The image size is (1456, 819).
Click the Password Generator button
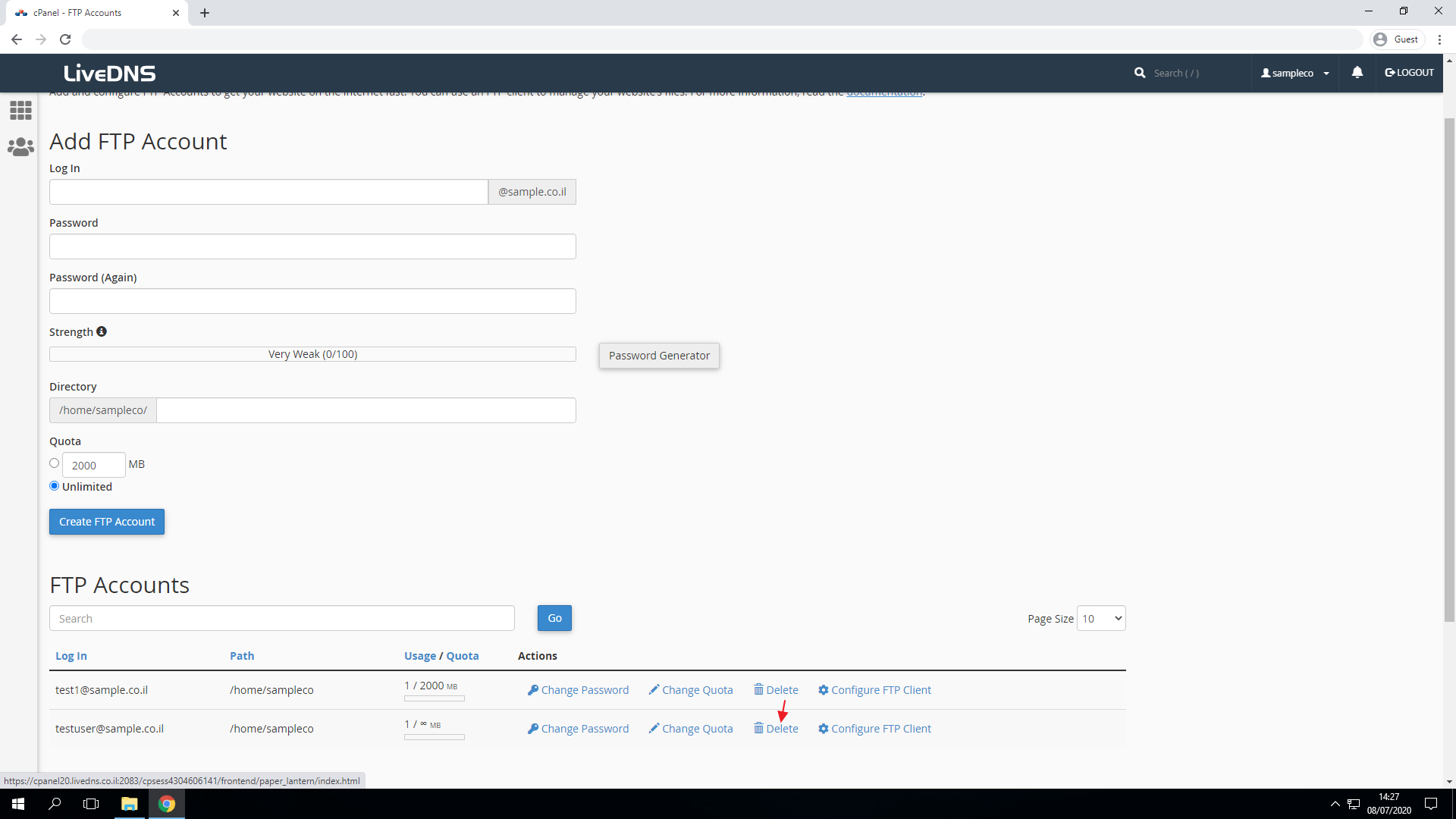[659, 356]
